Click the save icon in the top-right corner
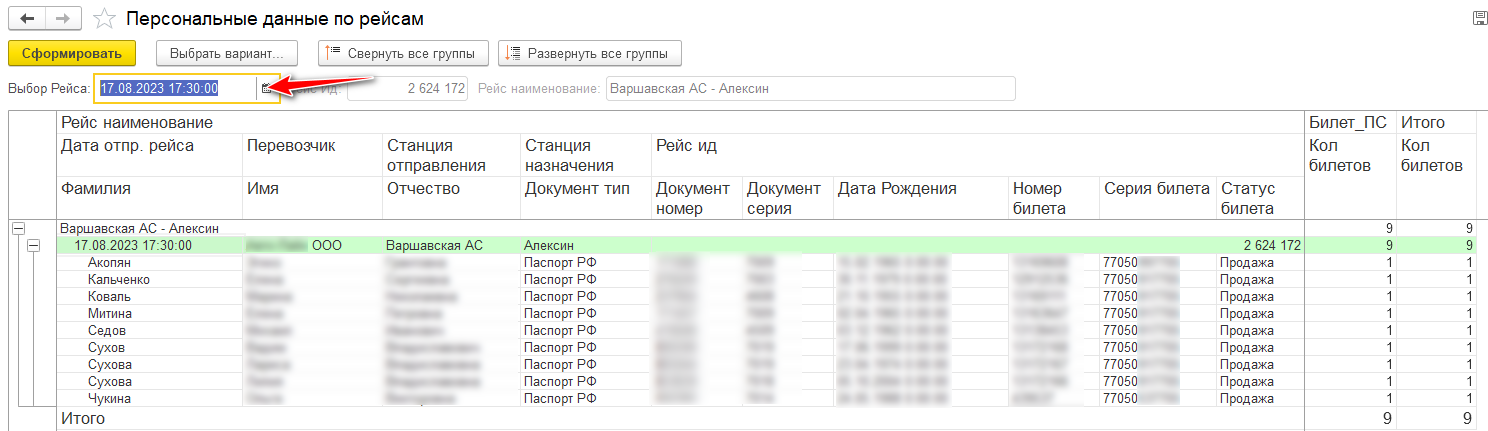 tap(1479, 19)
